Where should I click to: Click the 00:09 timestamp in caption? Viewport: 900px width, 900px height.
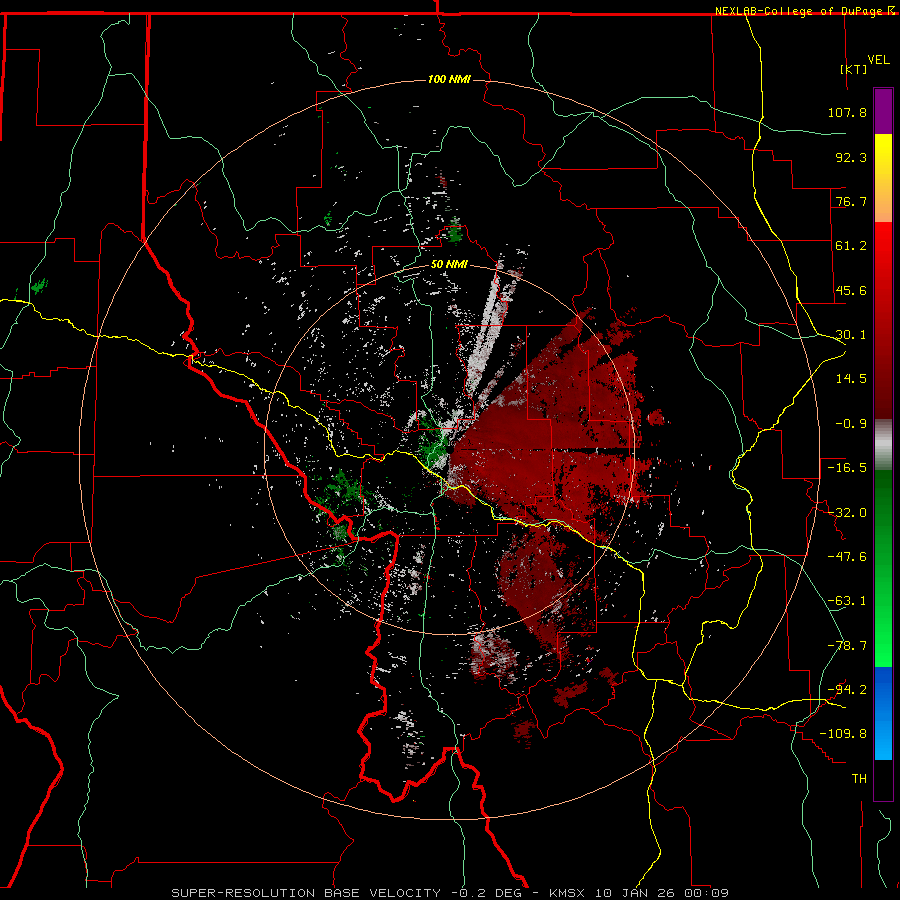[x=708, y=893]
